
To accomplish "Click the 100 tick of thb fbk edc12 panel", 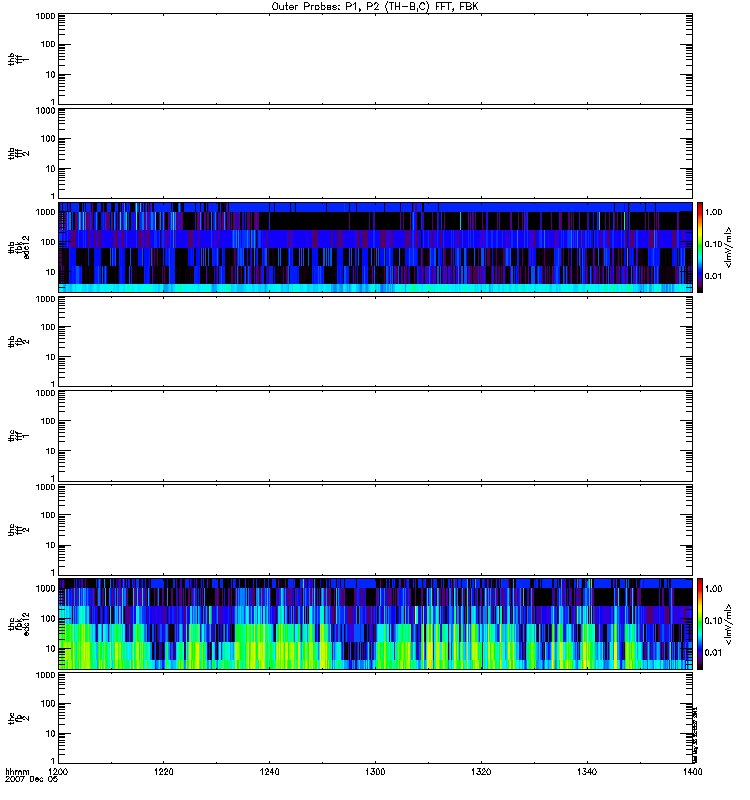I will [48, 242].
